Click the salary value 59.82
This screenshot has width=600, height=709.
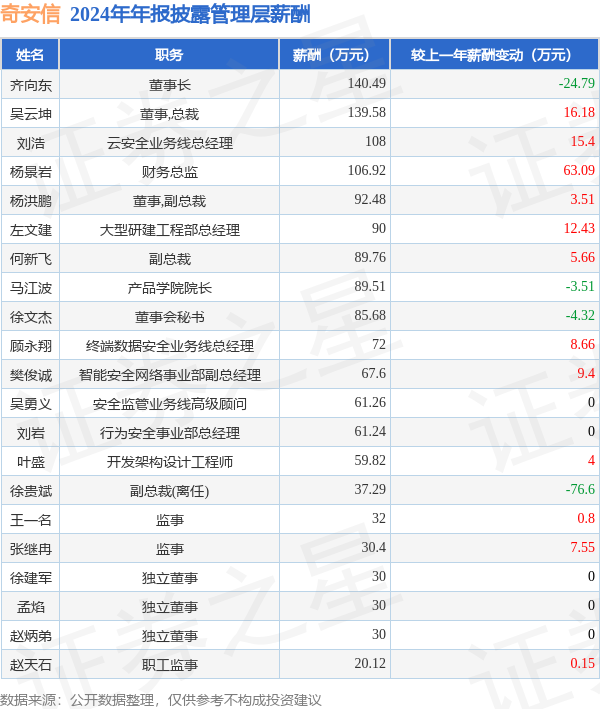click(370, 460)
